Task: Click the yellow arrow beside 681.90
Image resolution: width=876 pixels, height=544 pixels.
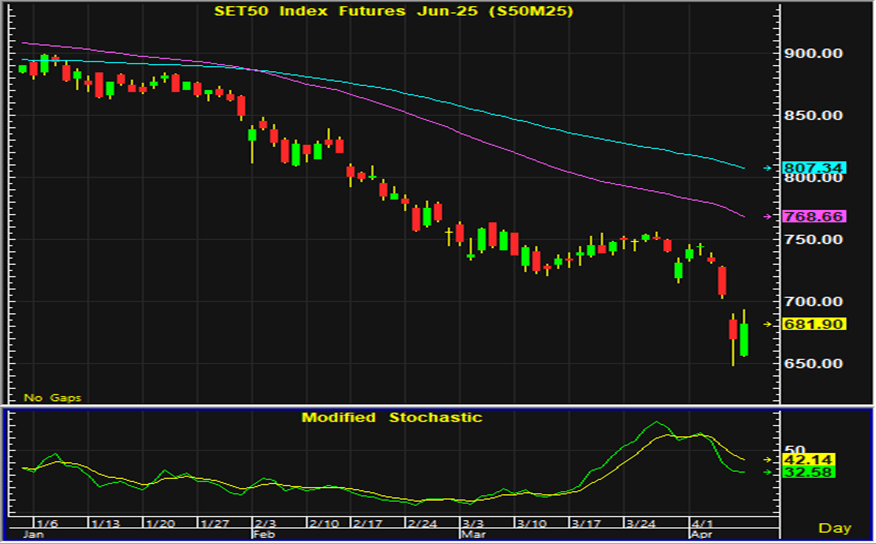Action: point(767,324)
